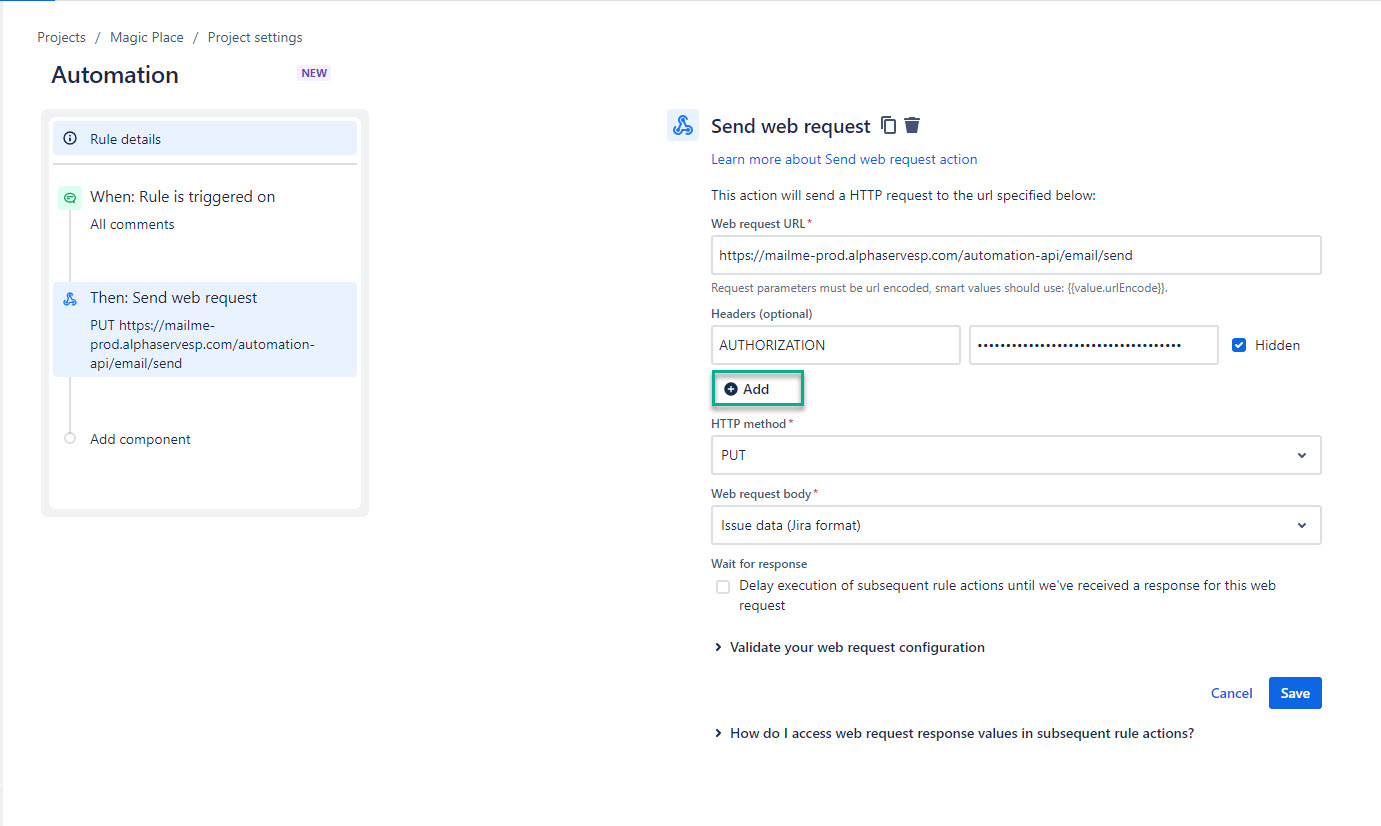Screen dimensions: 1381x826
Task: Go to Magic Place in breadcrumb
Action: (147, 38)
